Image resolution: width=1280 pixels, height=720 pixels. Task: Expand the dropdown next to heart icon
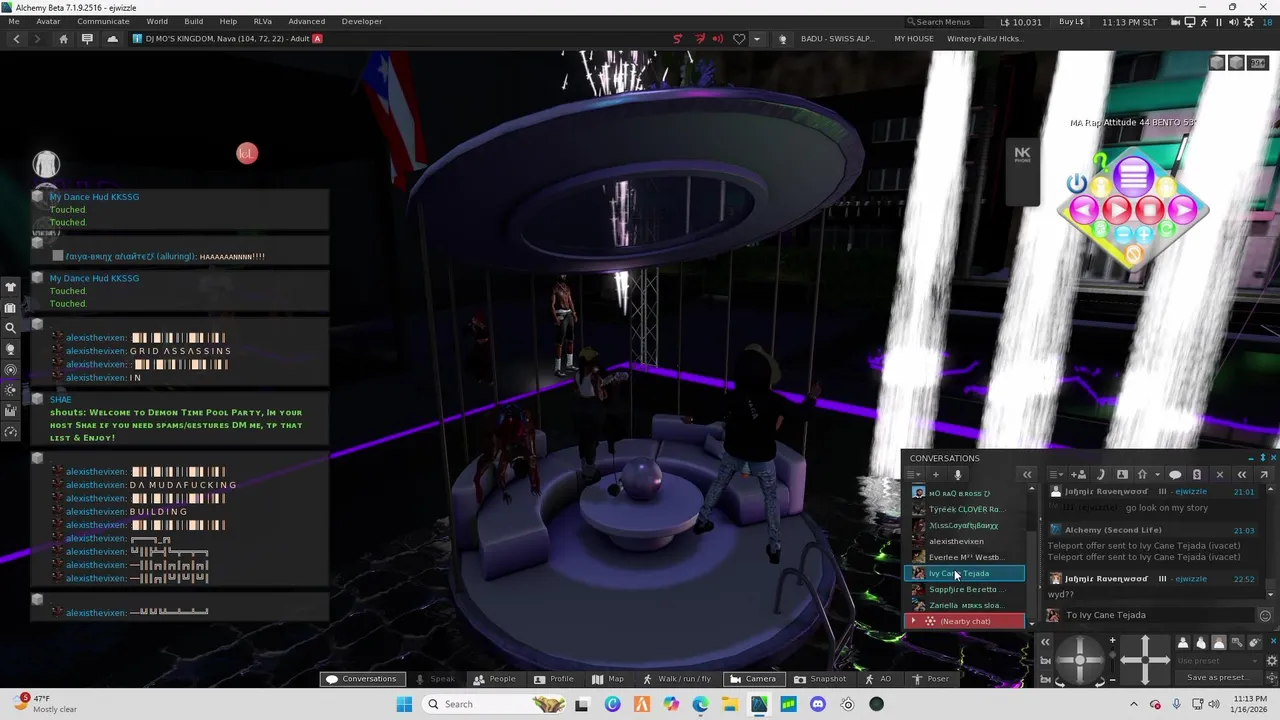pyautogui.click(x=756, y=39)
